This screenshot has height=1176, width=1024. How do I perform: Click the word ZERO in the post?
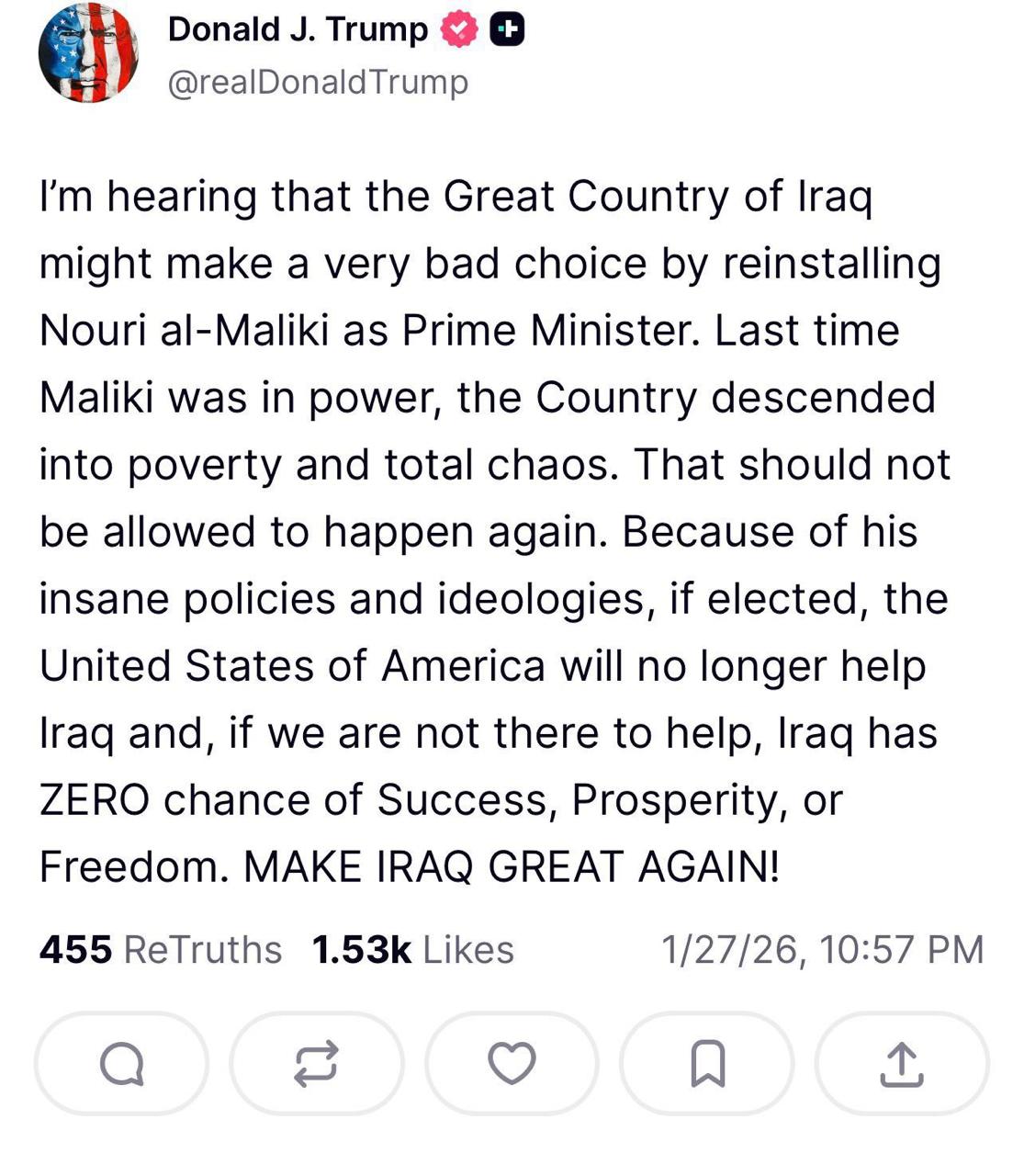94,799
